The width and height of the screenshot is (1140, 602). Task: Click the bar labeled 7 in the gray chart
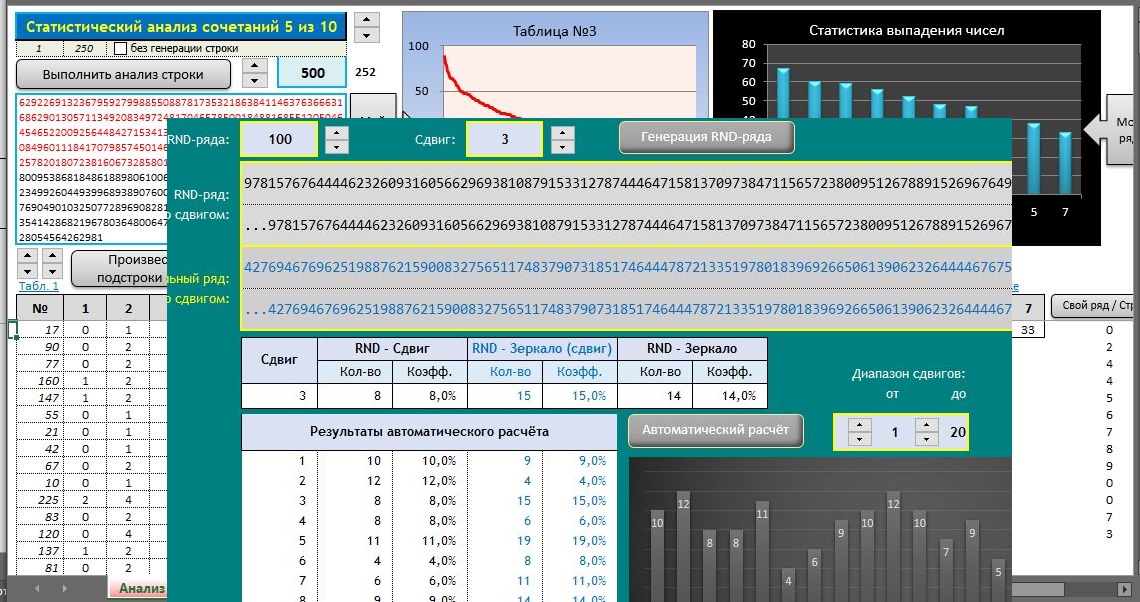(x=946, y=570)
